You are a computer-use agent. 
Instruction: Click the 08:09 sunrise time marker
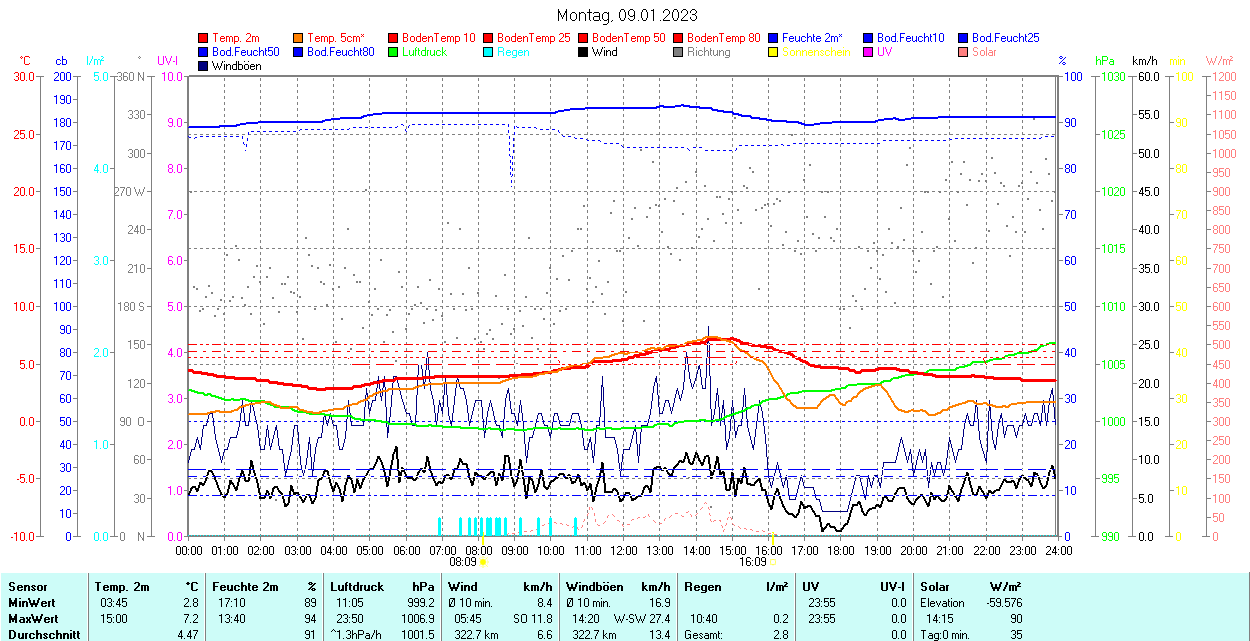pos(465,562)
